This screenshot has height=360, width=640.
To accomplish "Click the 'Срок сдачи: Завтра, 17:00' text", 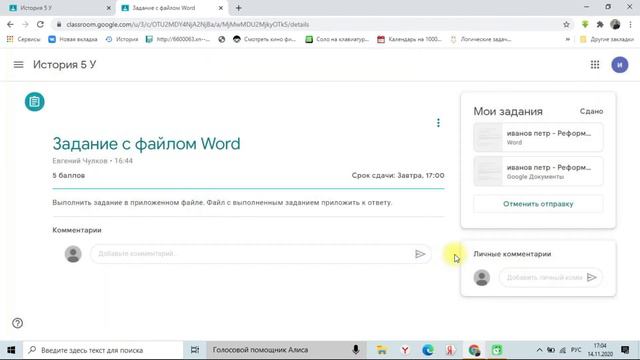I will point(398,175).
